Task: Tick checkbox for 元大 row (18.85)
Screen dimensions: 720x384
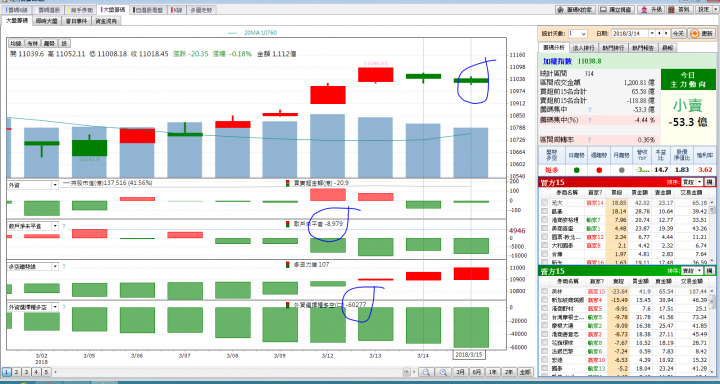Action: coord(545,202)
